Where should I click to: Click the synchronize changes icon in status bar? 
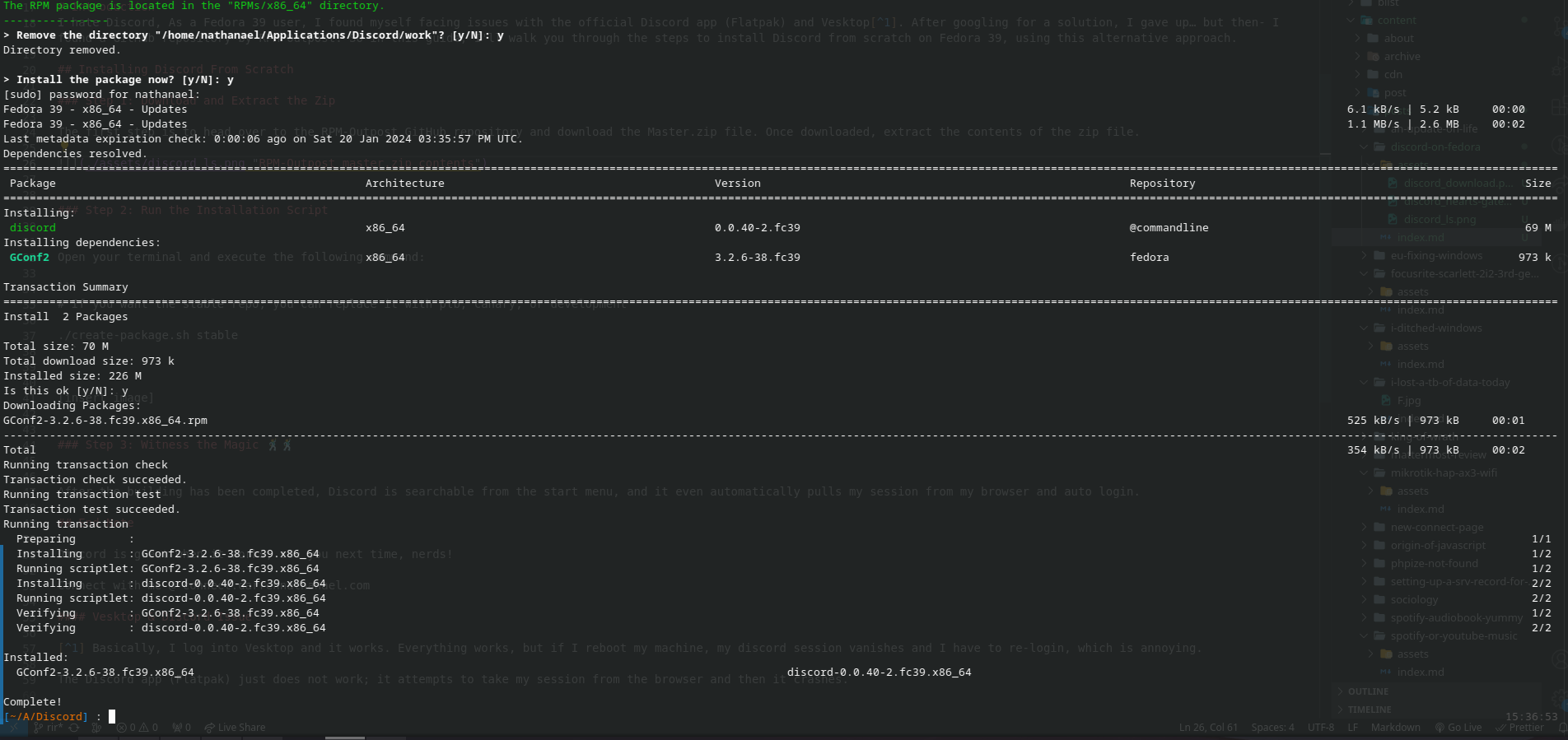(x=74, y=728)
